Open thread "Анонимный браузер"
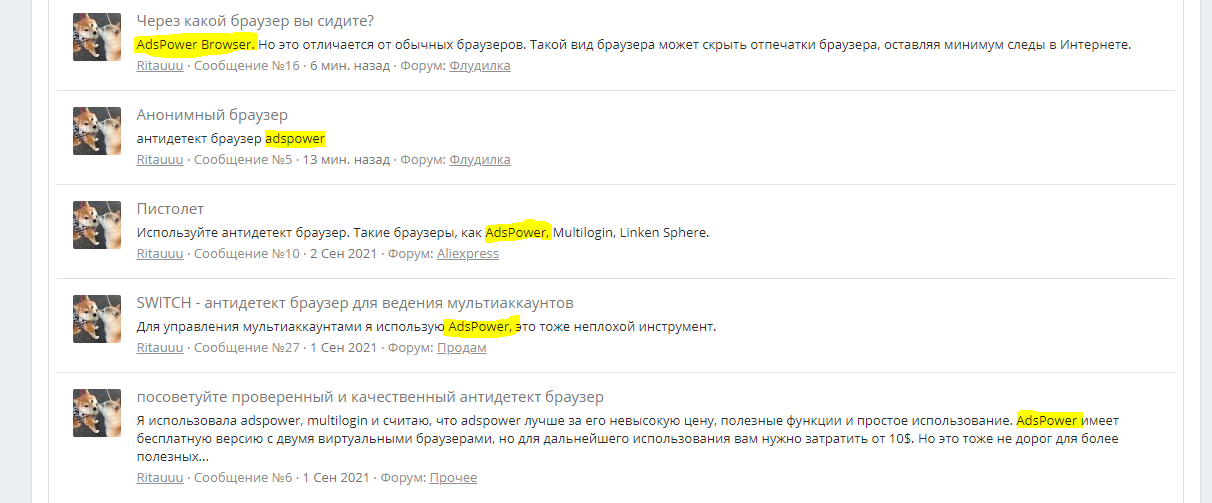This screenshot has height=503, width=1212. [212, 115]
